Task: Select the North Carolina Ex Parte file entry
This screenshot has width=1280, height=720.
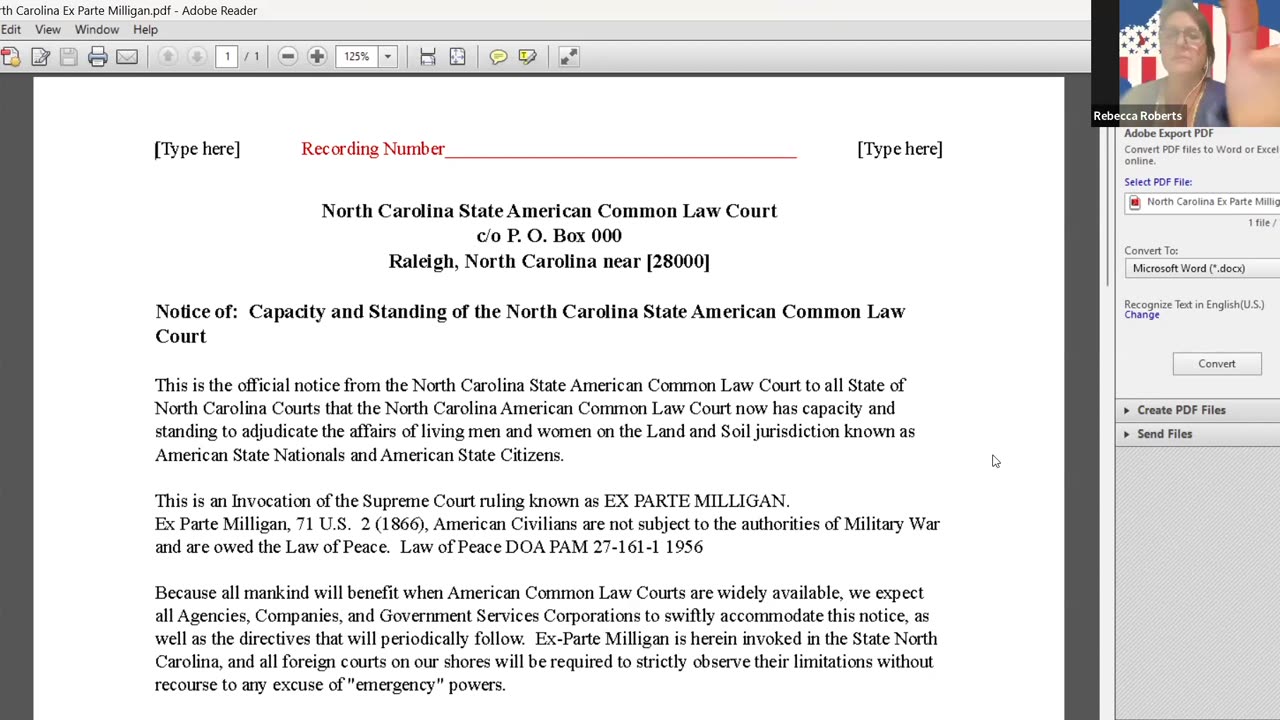Action: (x=1204, y=202)
